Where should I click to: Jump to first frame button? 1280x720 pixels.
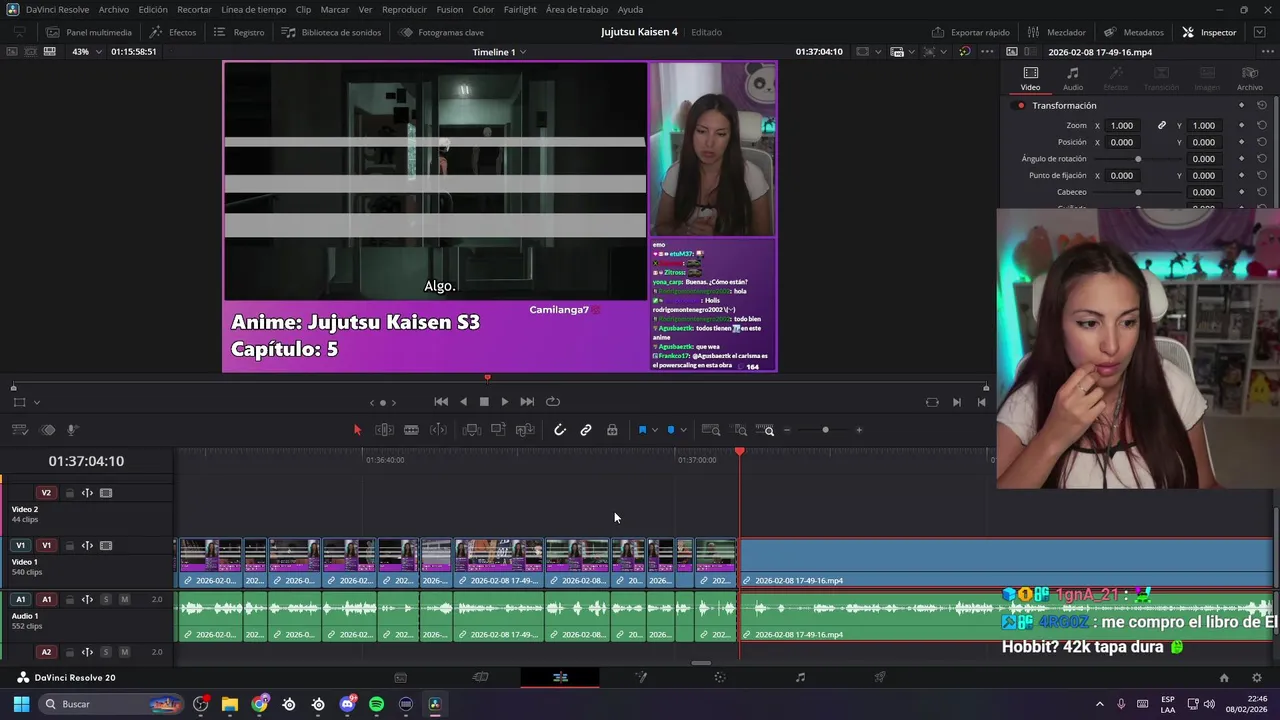(441, 402)
